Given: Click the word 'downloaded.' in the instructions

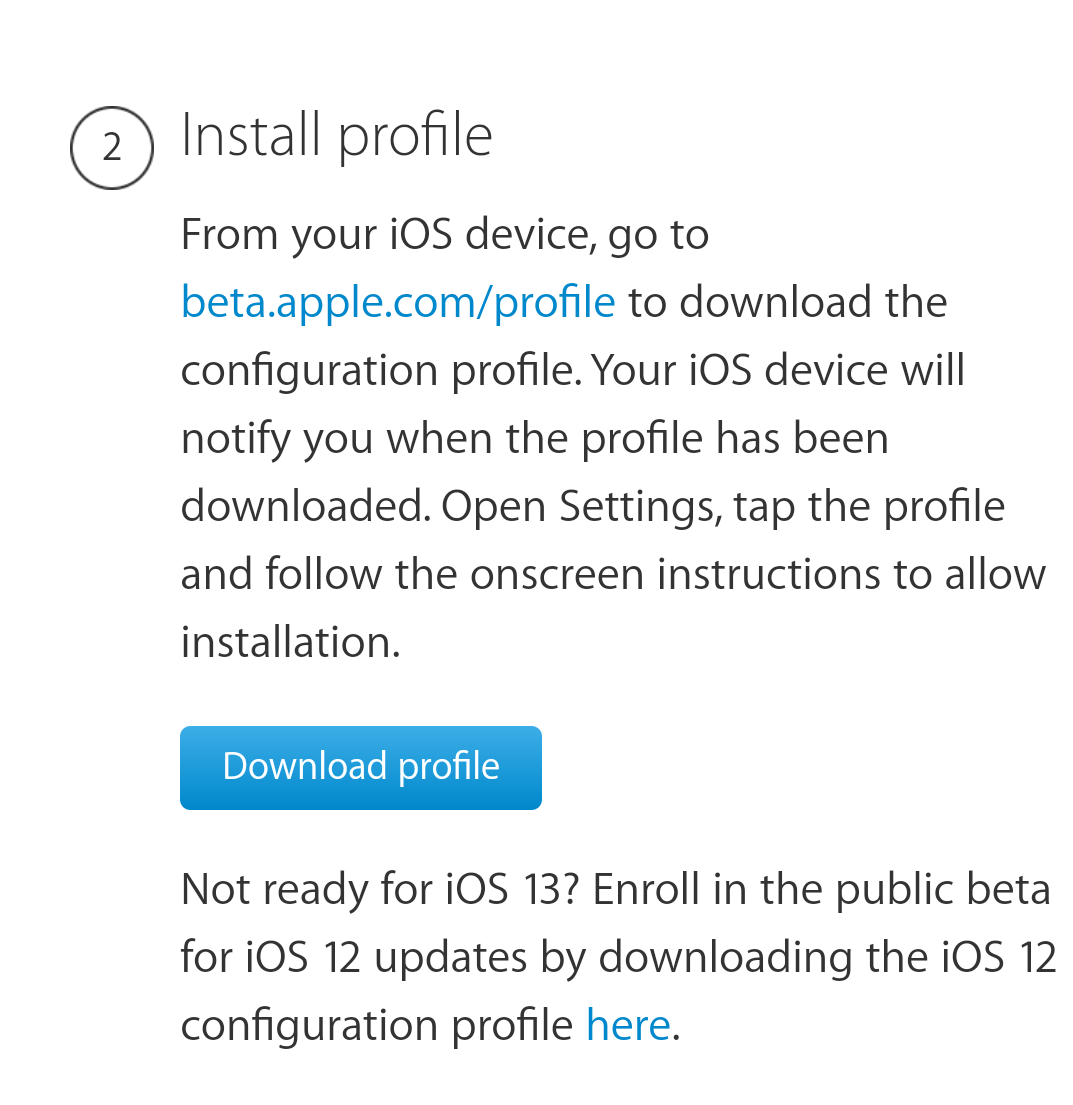Looking at the screenshot, I should point(306,507).
